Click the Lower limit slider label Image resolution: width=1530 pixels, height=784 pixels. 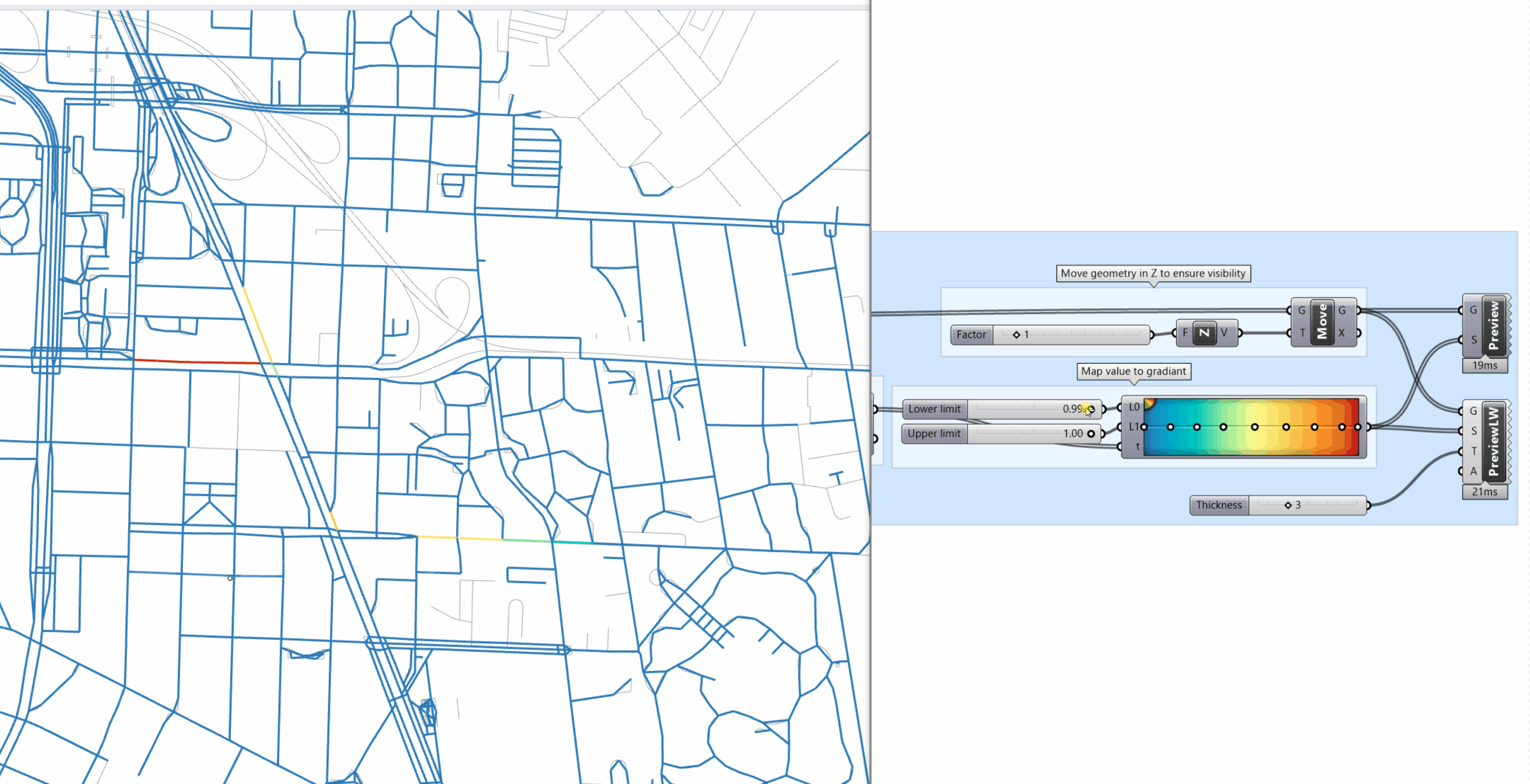pyautogui.click(x=934, y=409)
